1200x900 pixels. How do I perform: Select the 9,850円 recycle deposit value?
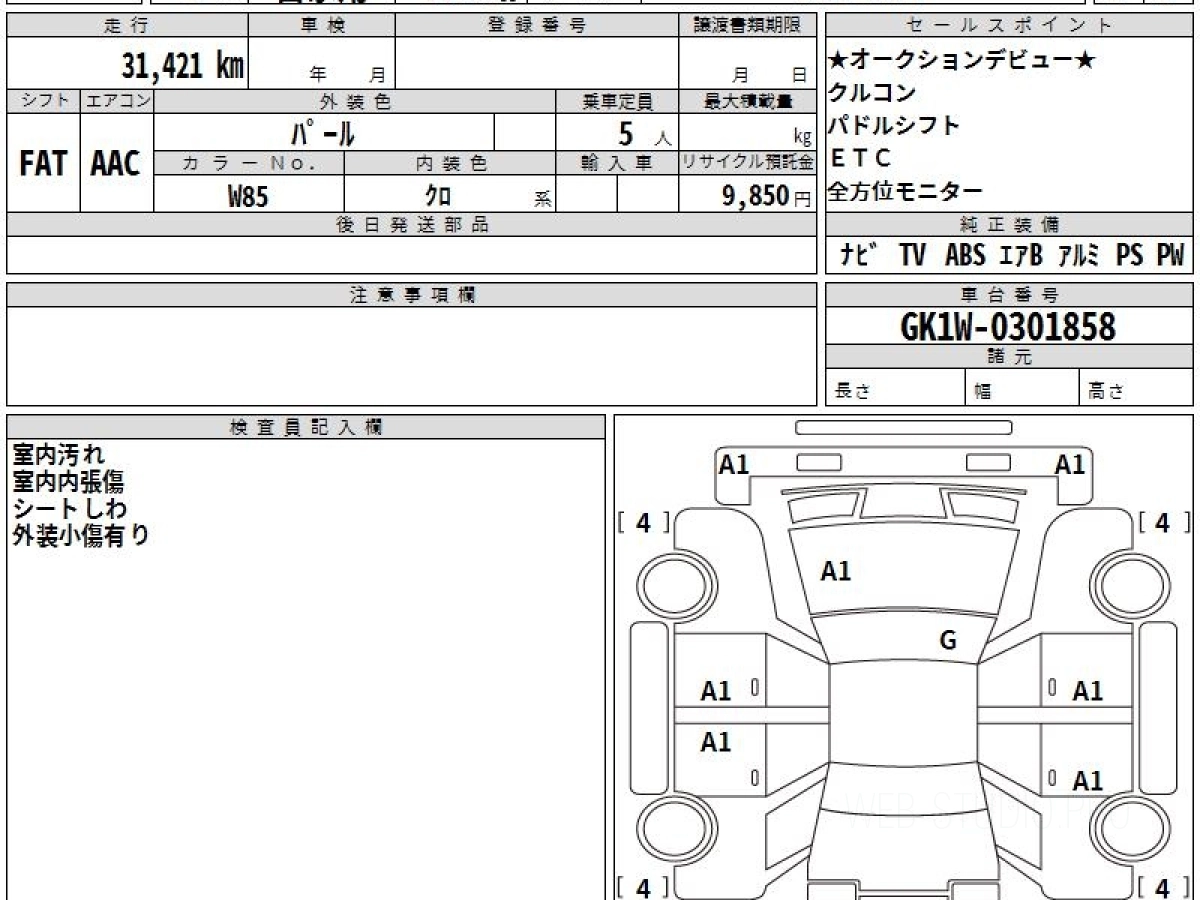pyautogui.click(x=766, y=197)
